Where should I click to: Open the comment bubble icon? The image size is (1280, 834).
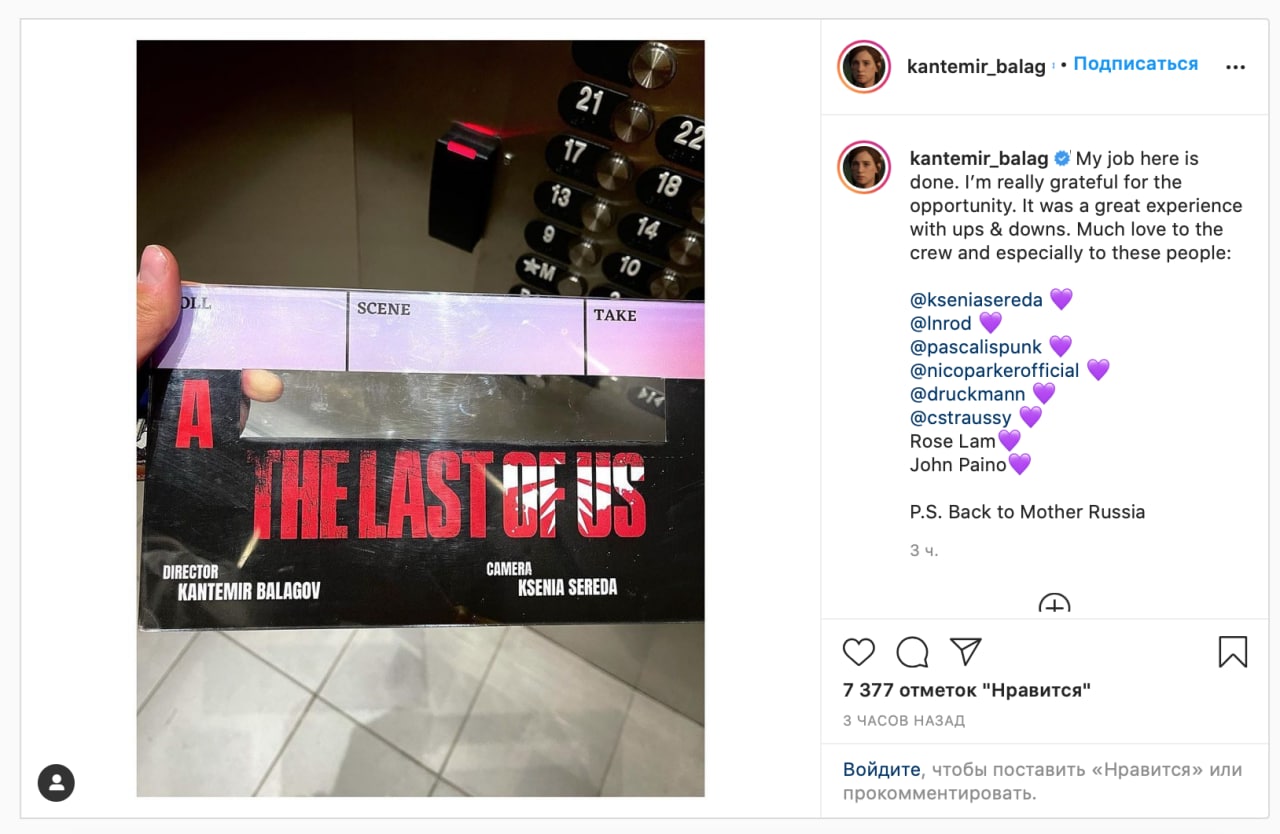click(912, 652)
